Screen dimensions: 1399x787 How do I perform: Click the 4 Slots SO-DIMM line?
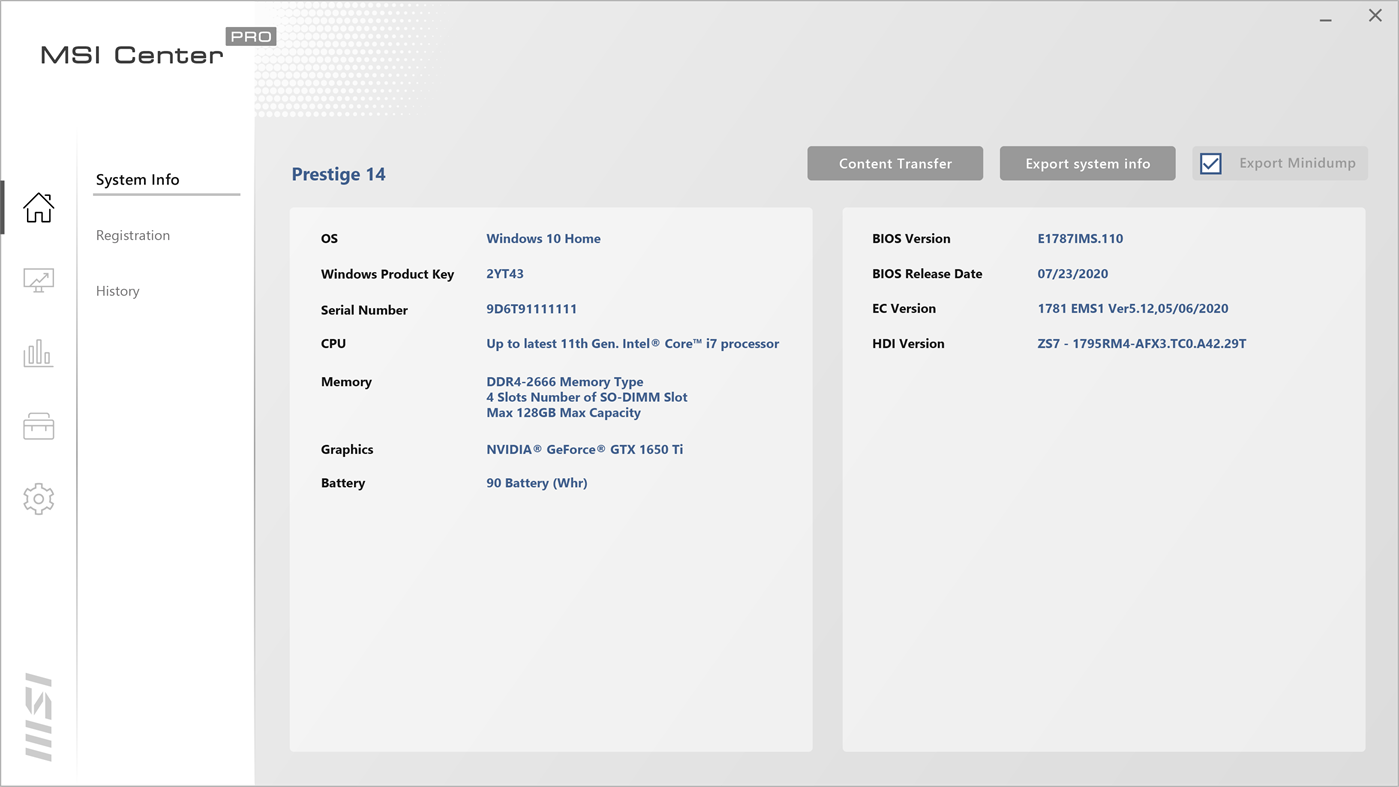[x=587, y=397]
